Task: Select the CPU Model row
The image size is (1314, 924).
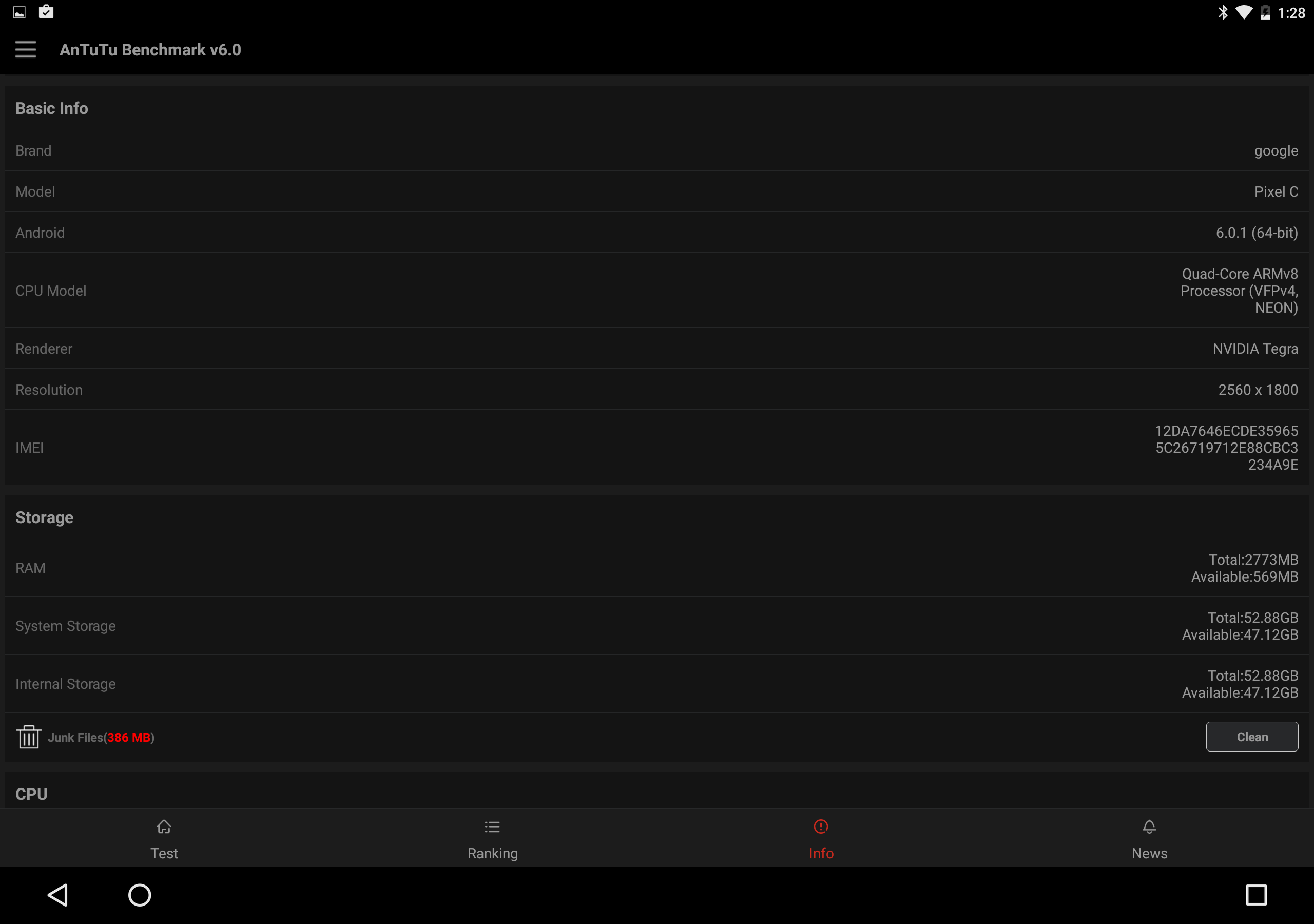Action: pos(657,291)
